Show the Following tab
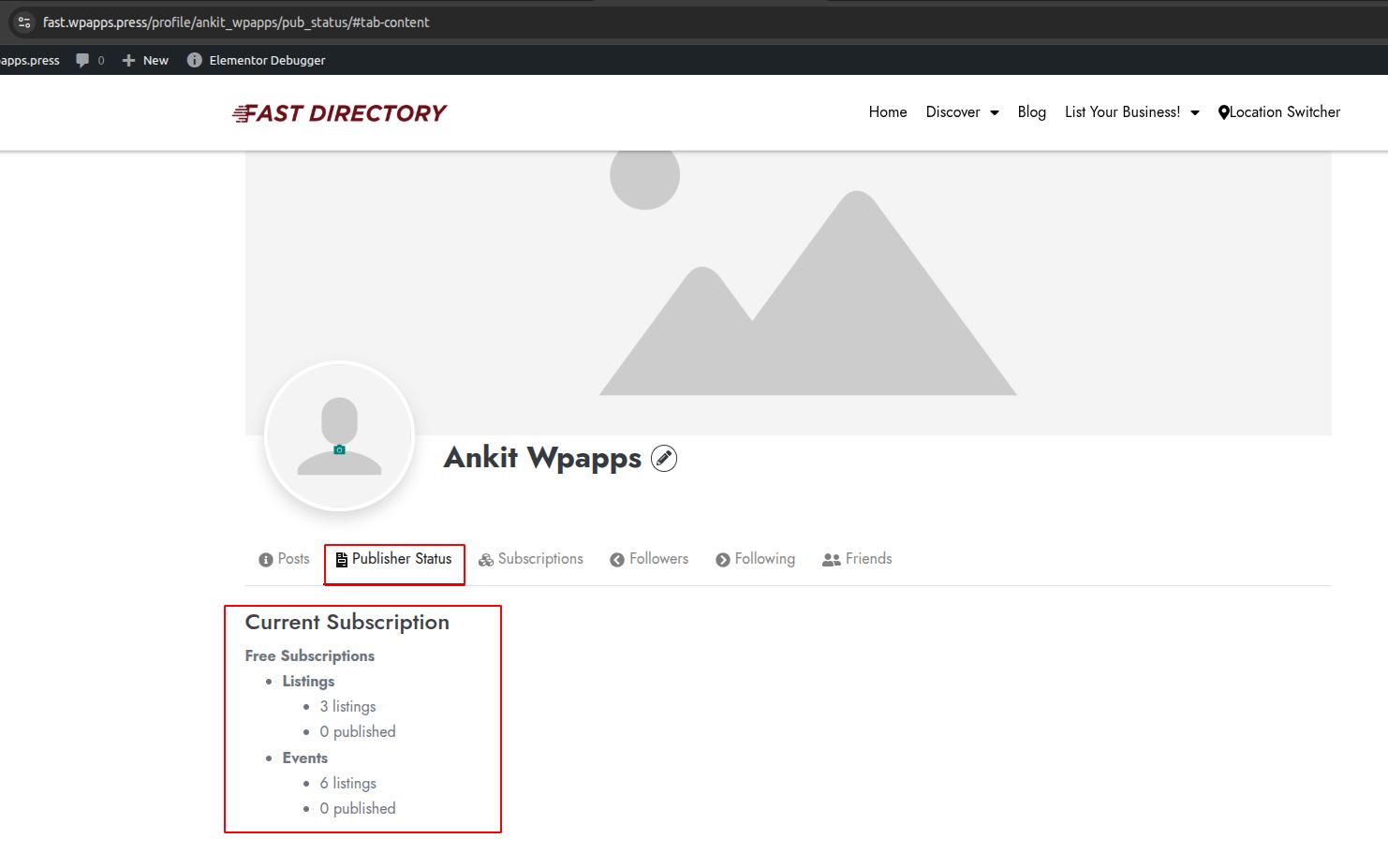This screenshot has height=868, width=1388. click(x=755, y=559)
